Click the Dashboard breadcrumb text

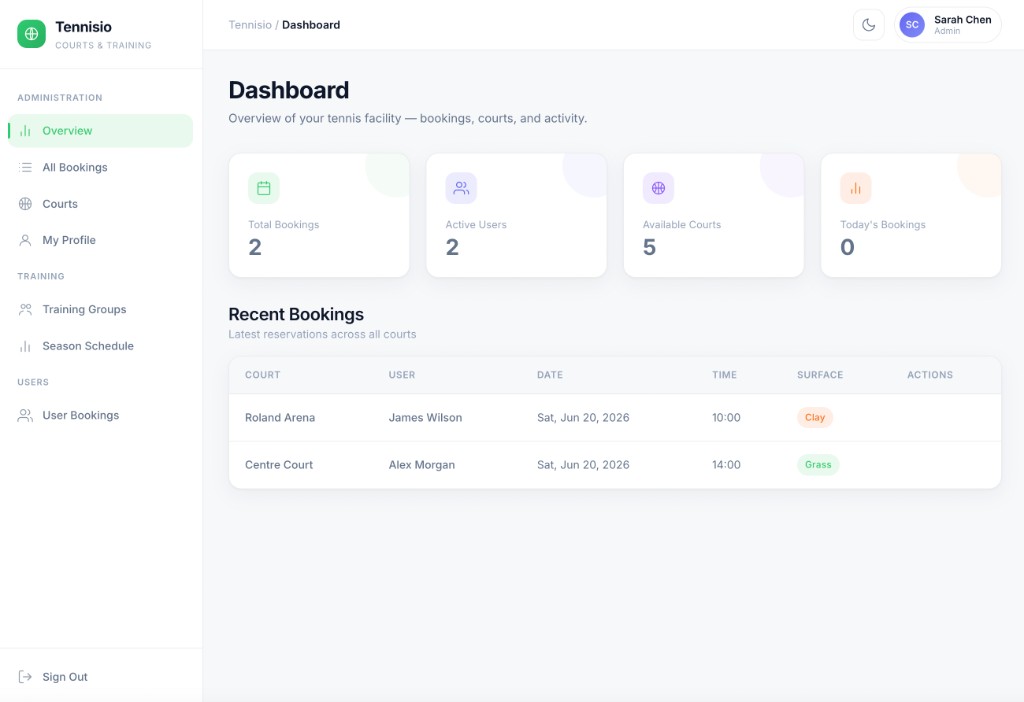coord(311,25)
